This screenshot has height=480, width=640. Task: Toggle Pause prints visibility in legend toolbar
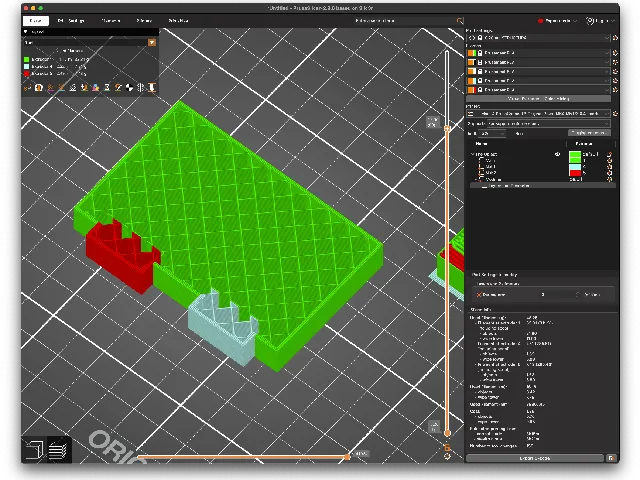(x=107, y=87)
